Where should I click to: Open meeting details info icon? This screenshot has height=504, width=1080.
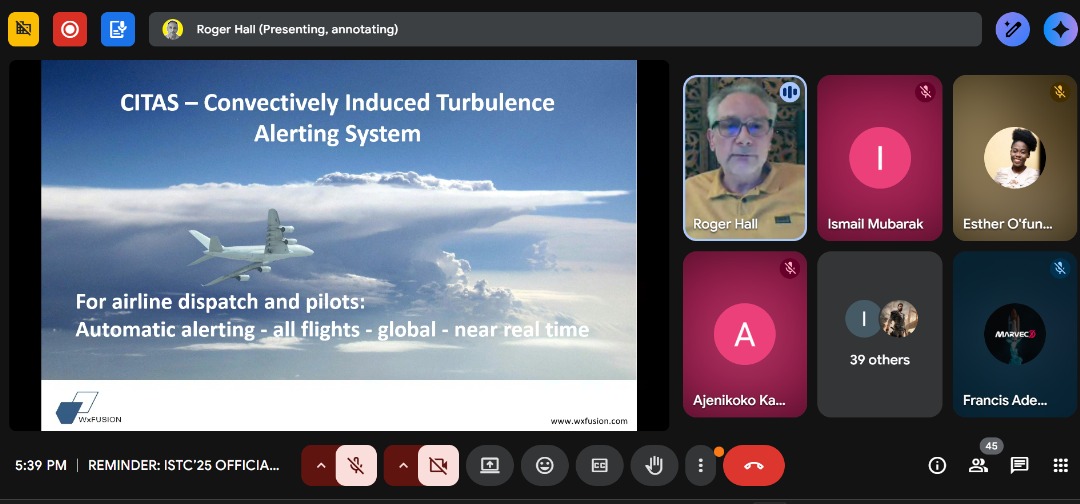pyautogui.click(x=937, y=465)
